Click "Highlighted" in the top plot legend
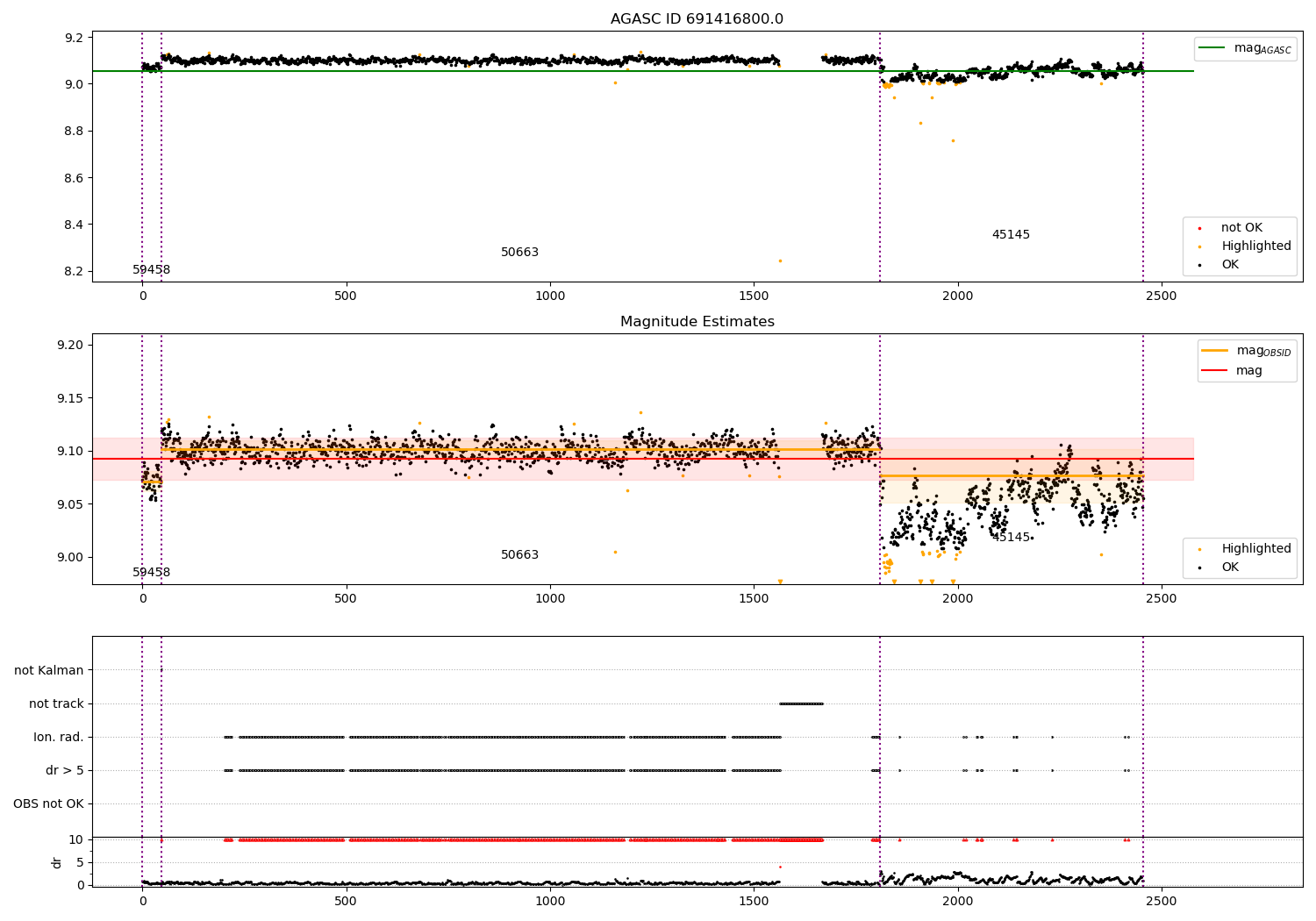 [x=1256, y=246]
